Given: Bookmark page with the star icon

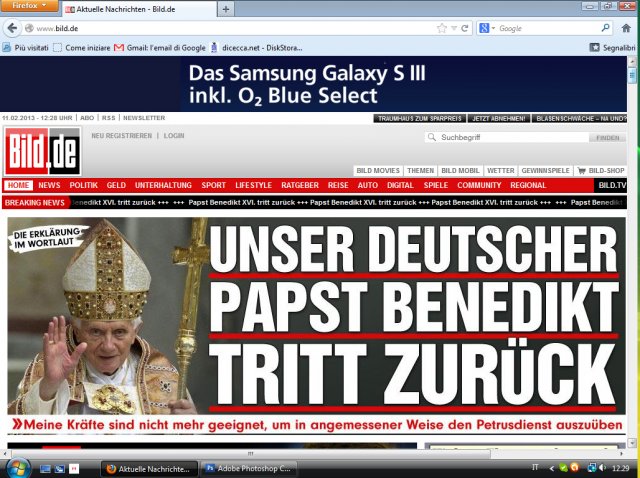Looking at the screenshot, I should (x=442, y=28).
